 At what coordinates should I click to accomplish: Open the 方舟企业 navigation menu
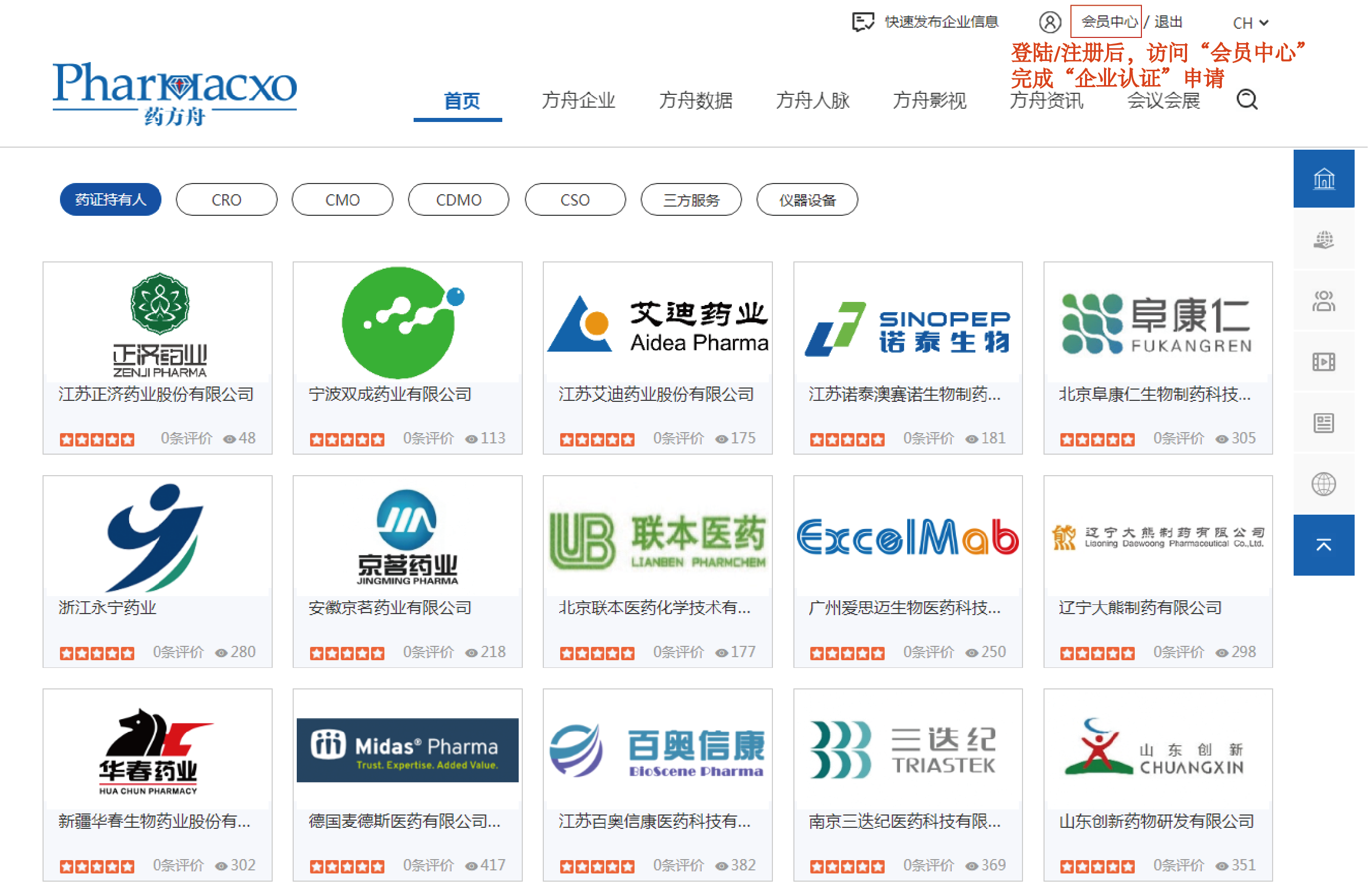point(579,101)
